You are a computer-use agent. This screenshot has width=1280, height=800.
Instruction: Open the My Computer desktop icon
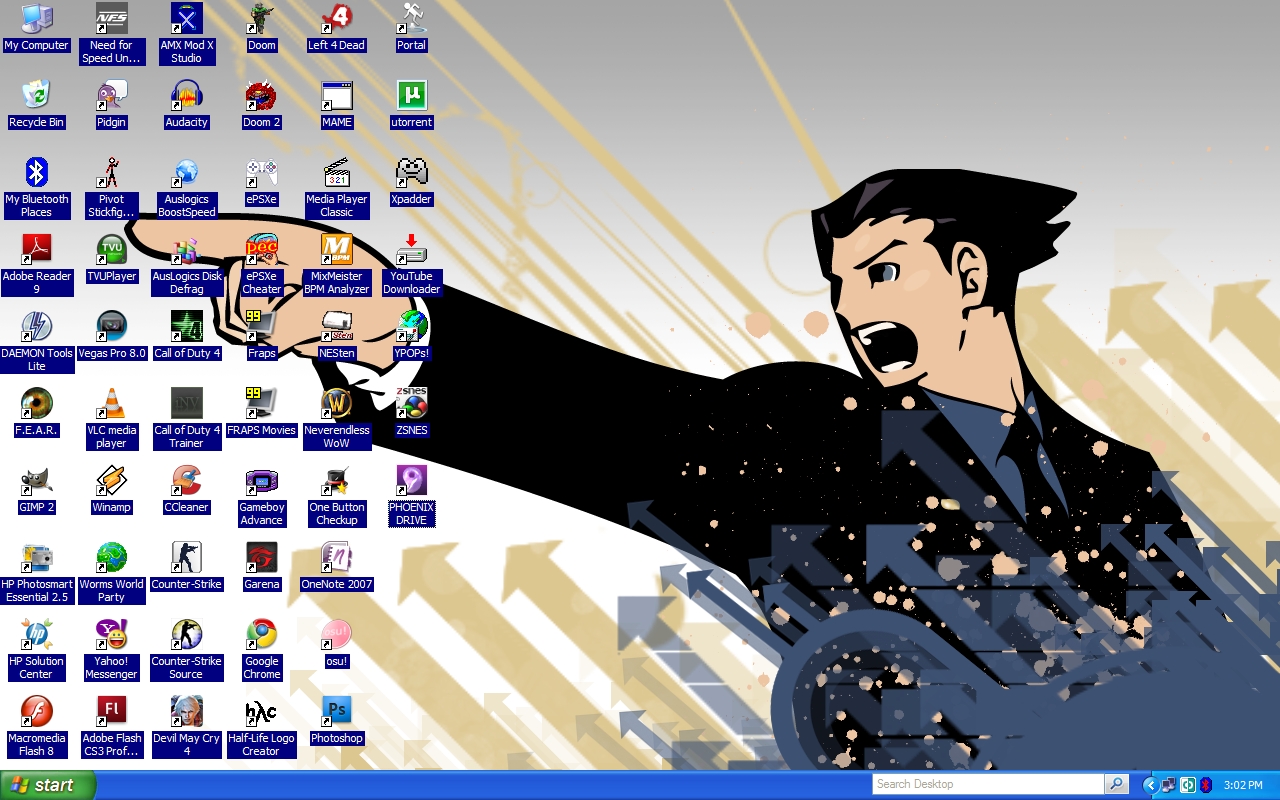click(x=37, y=18)
